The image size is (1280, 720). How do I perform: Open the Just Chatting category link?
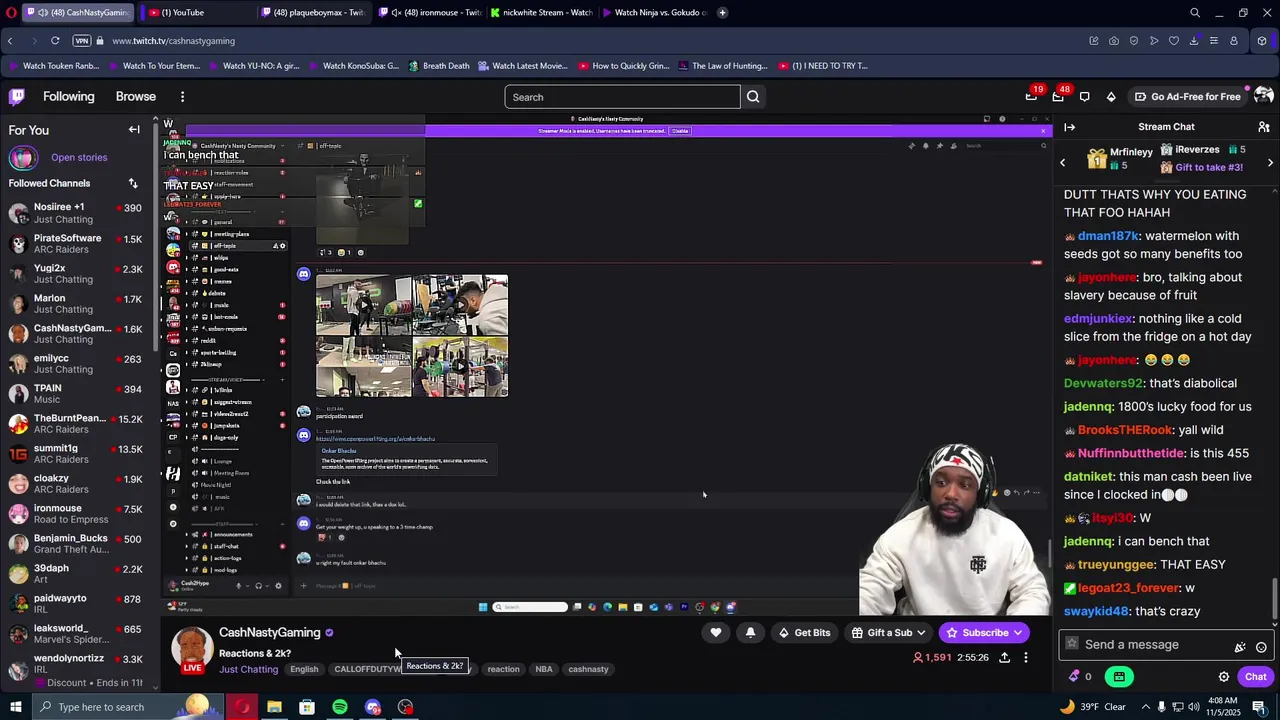pyautogui.click(x=248, y=670)
